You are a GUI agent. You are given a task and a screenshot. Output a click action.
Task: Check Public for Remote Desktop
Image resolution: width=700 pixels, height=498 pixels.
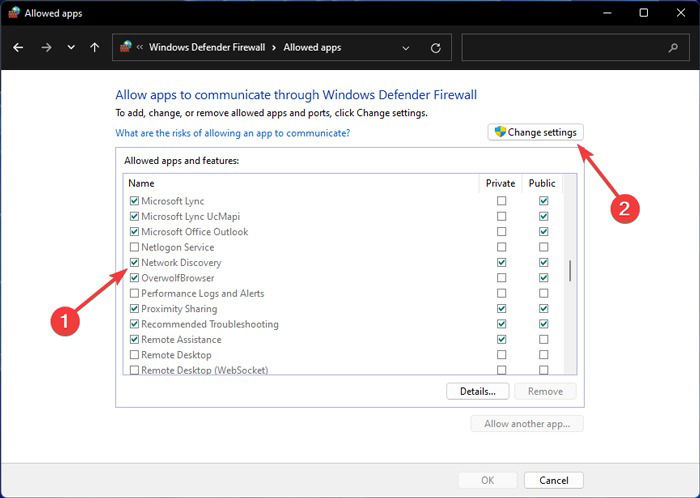[x=543, y=355]
